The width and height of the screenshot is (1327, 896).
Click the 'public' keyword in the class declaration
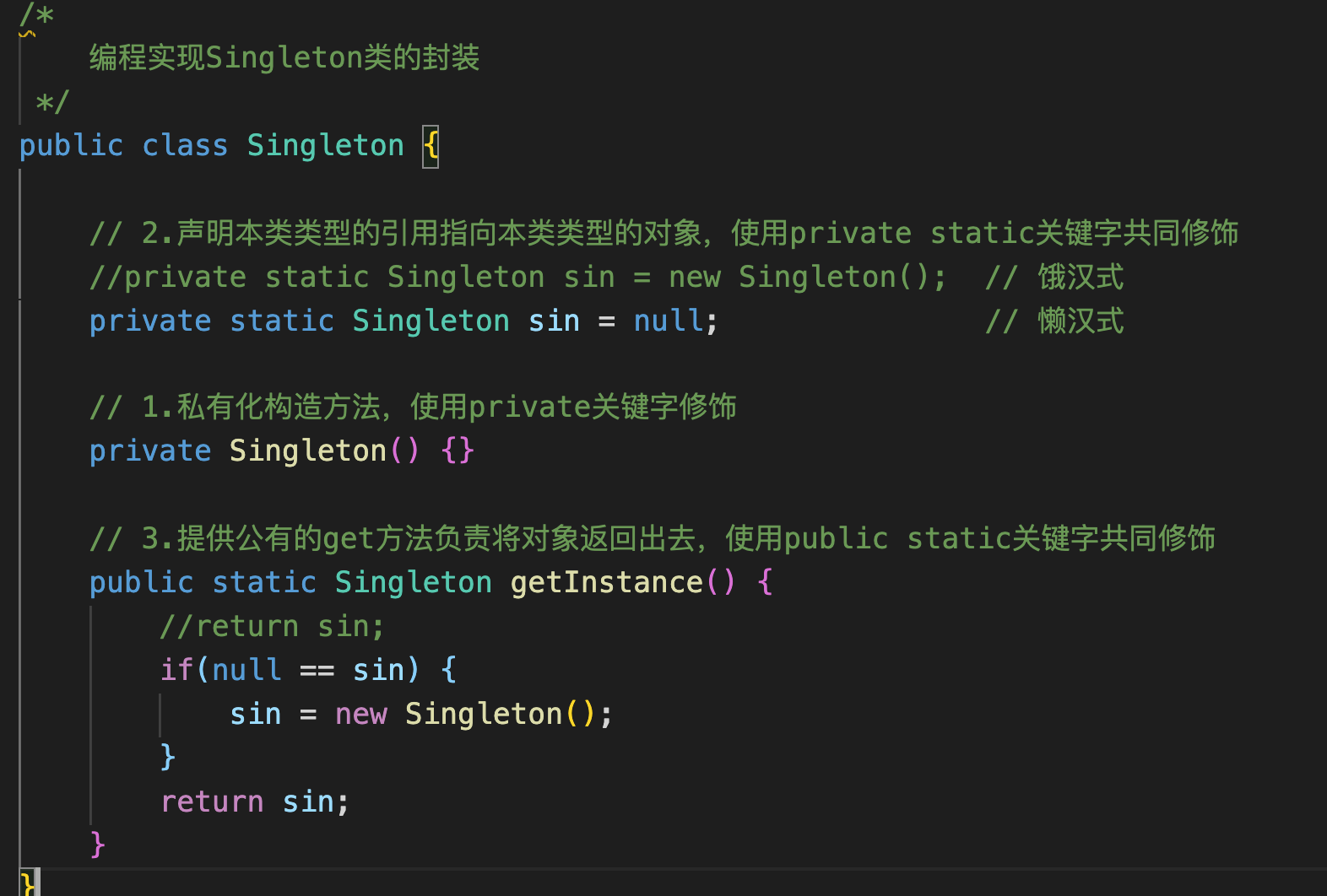[x=71, y=146]
